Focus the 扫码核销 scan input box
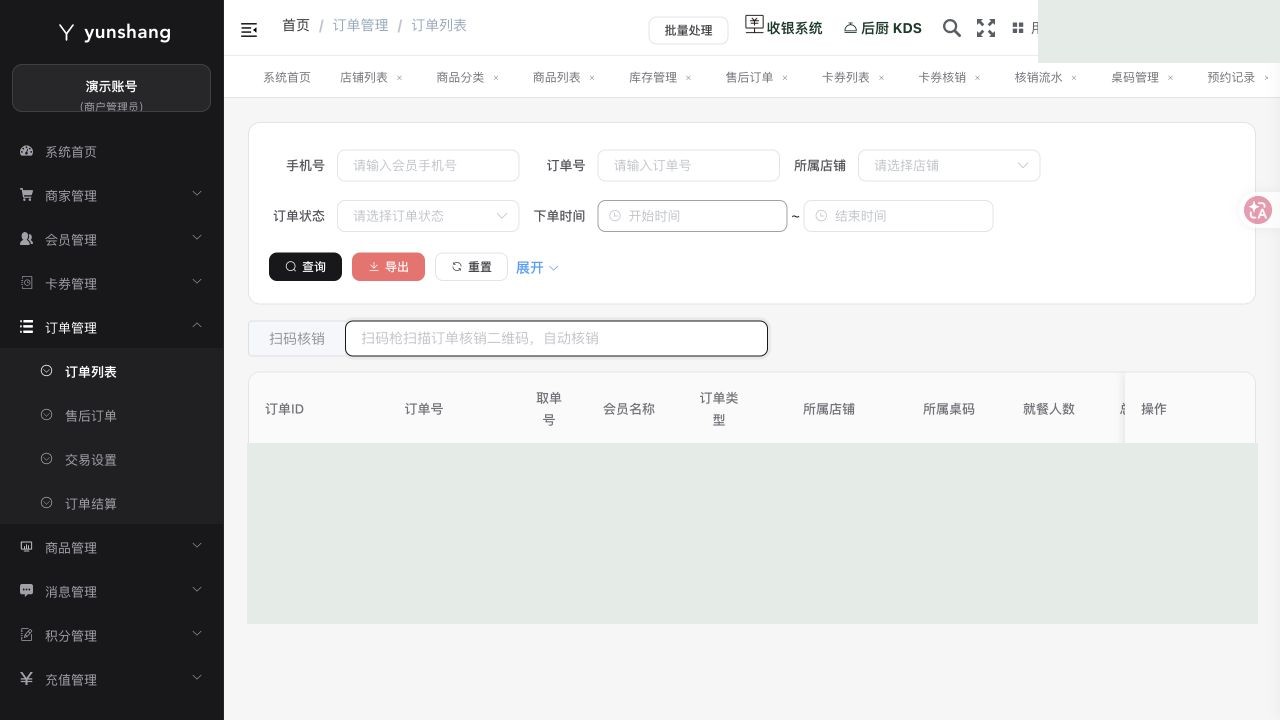This screenshot has width=1280, height=720. pyautogui.click(x=556, y=338)
